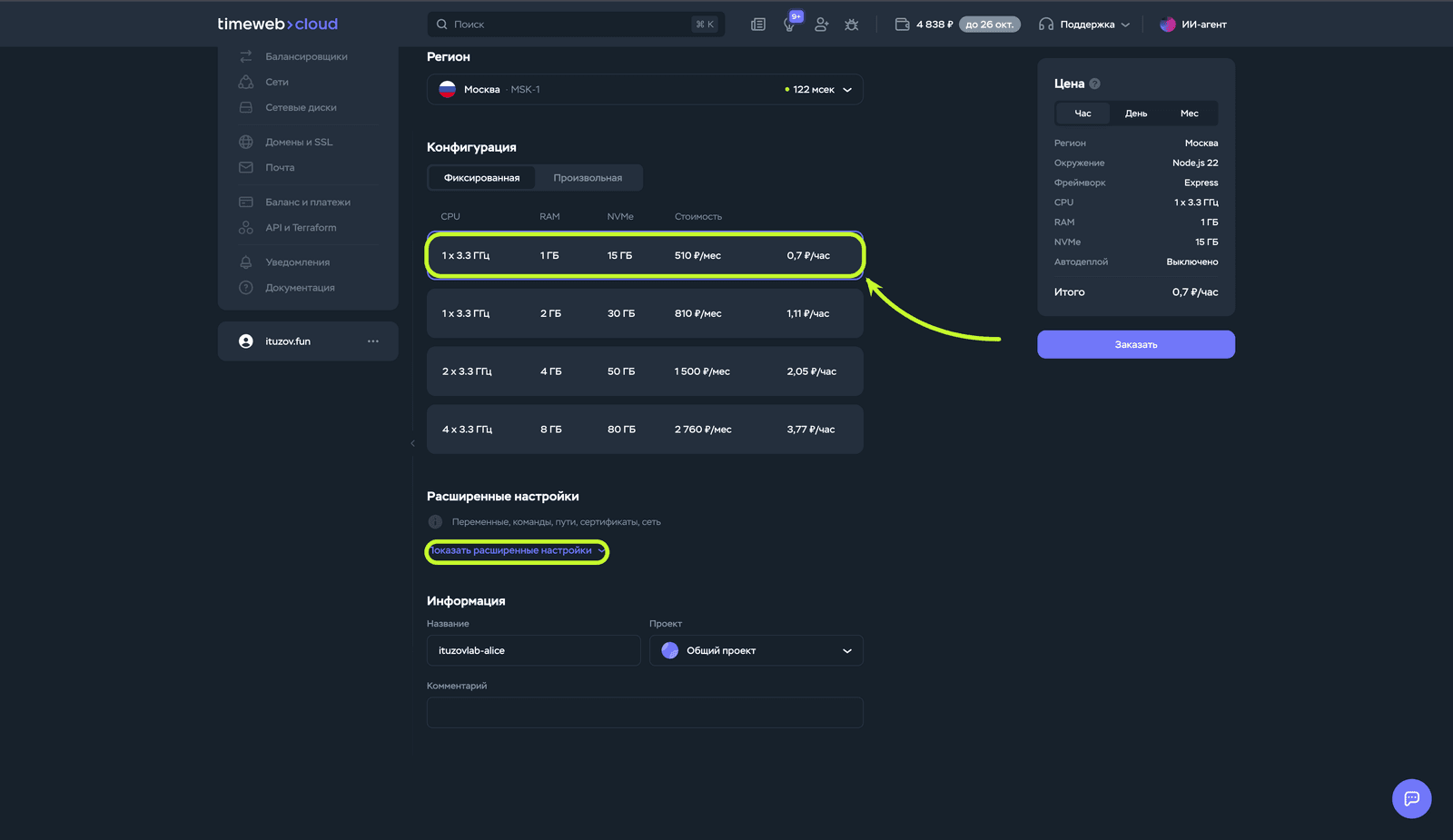Switch to the Фиксированная configuration tab
Screen dimensions: 1453x840
click(481, 178)
